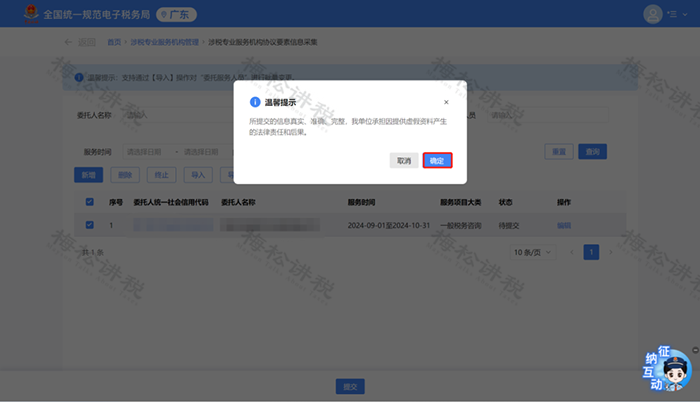Click the 广东 location badge

tap(176, 15)
